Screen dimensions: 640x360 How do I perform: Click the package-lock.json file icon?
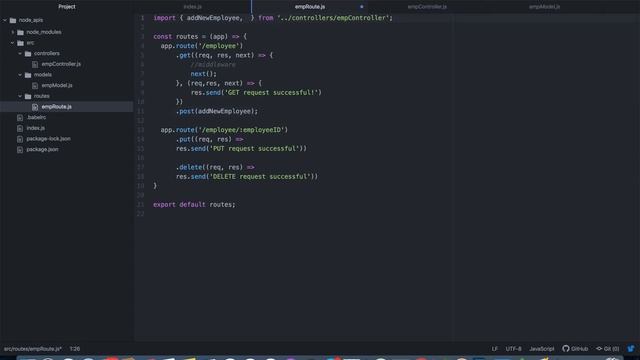click(20, 139)
